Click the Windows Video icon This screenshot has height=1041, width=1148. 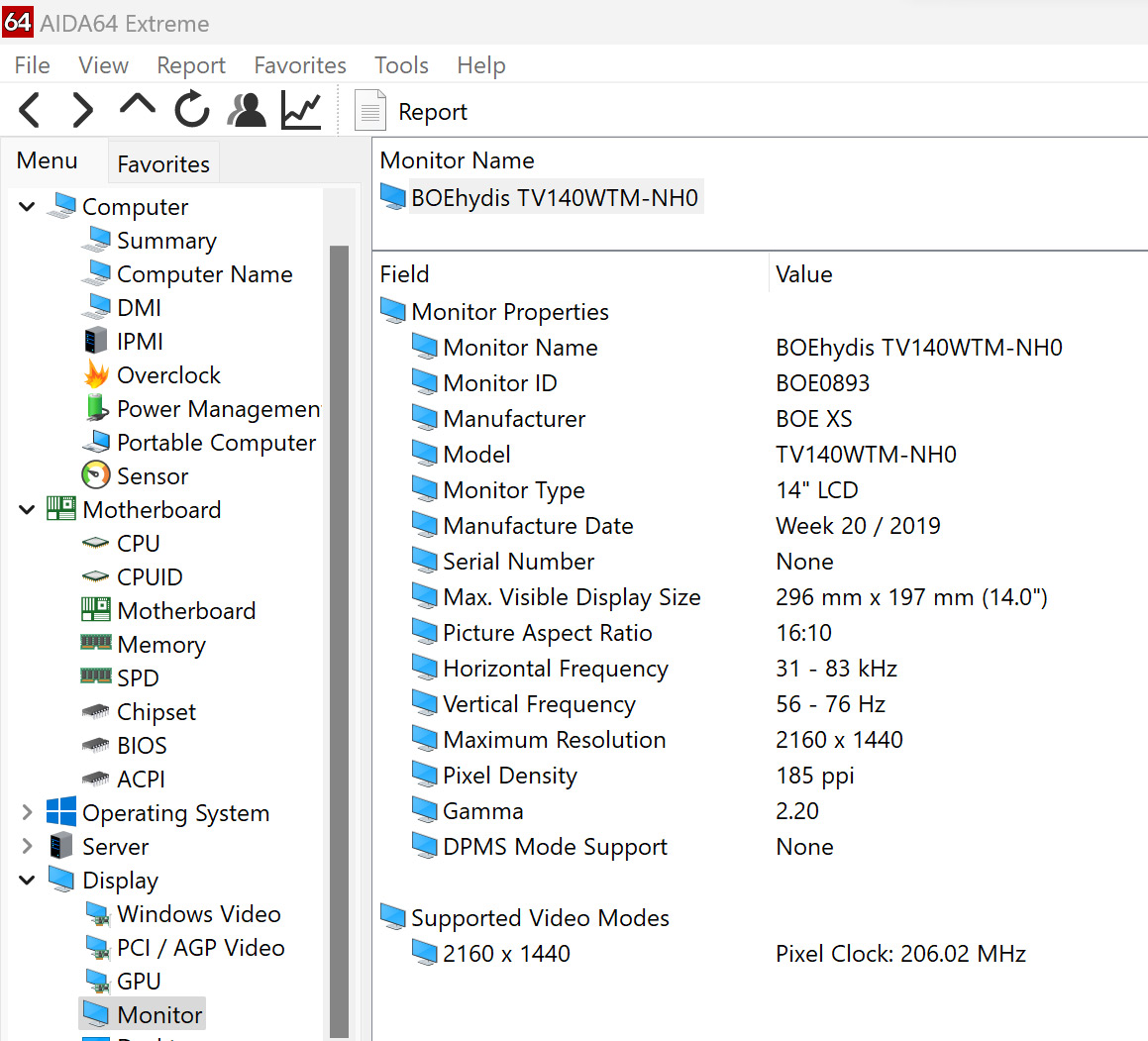97,913
